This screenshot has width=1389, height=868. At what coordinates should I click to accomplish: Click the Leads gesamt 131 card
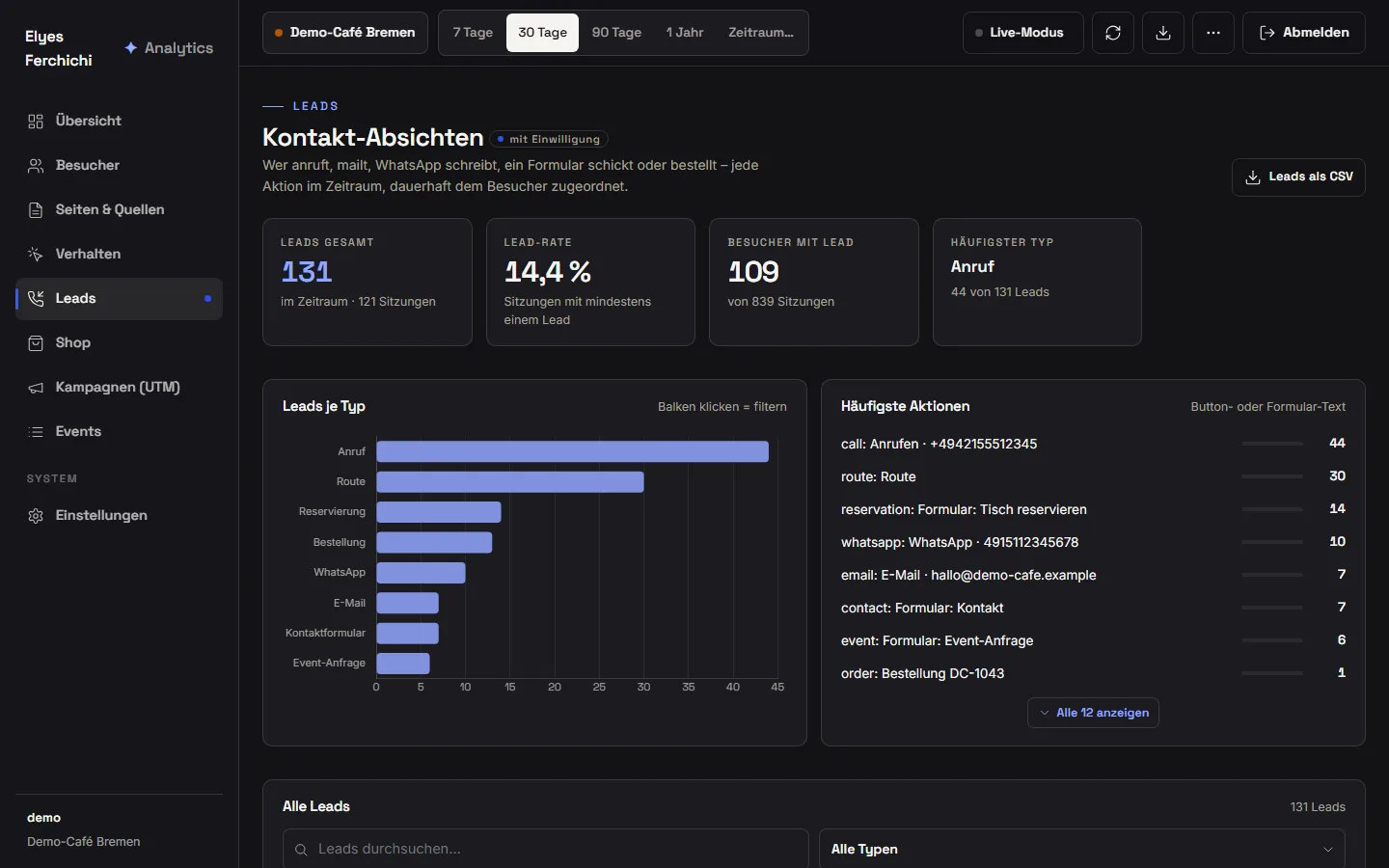pos(368,282)
